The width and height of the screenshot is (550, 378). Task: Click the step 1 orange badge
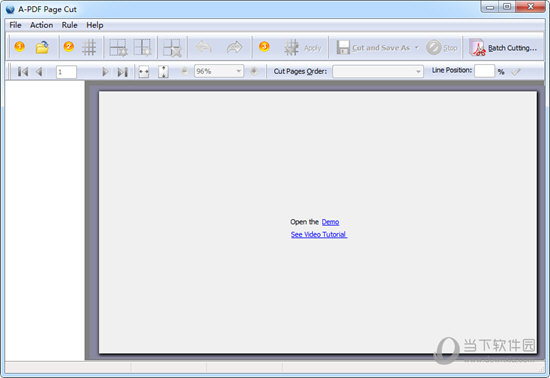(x=20, y=46)
